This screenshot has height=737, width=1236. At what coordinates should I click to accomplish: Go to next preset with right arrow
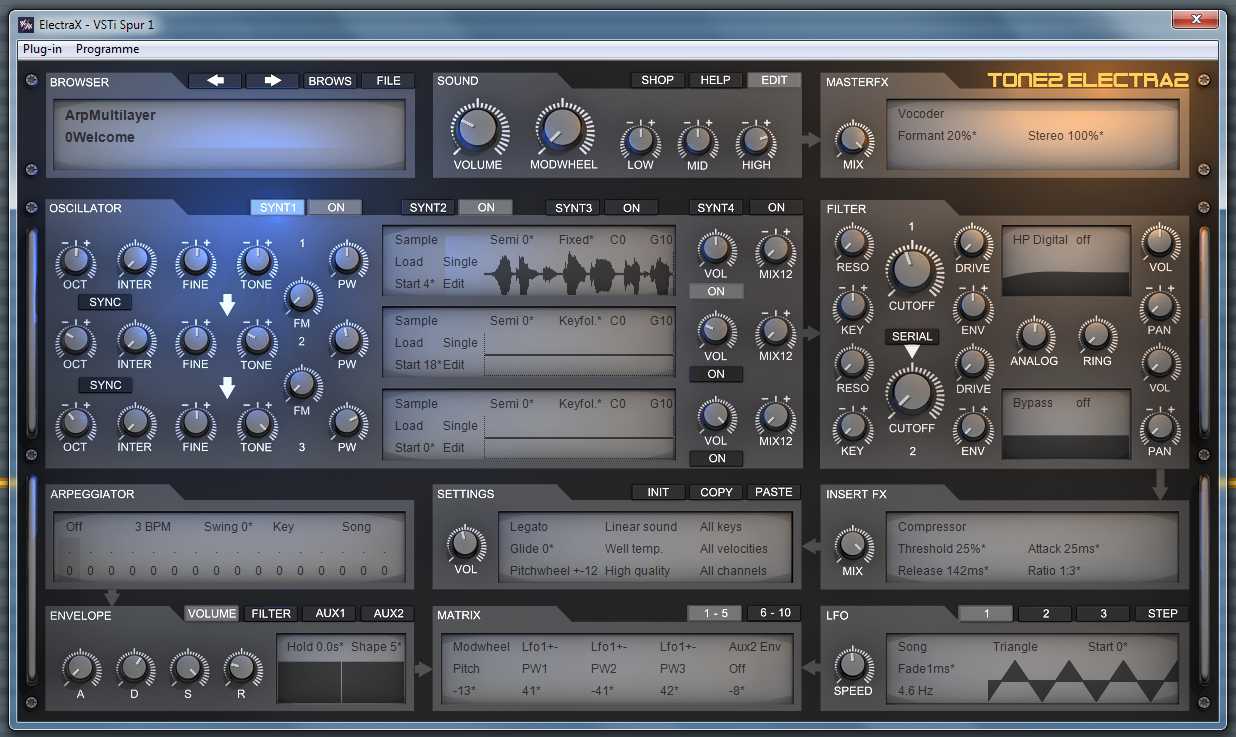click(x=272, y=81)
